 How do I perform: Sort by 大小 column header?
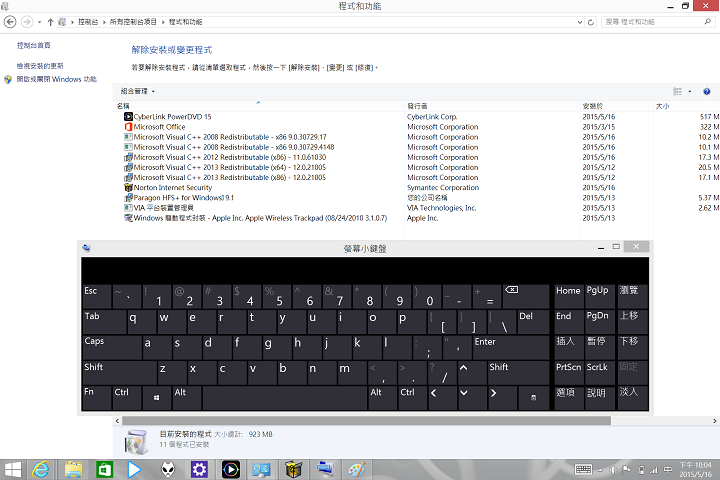[686, 106]
